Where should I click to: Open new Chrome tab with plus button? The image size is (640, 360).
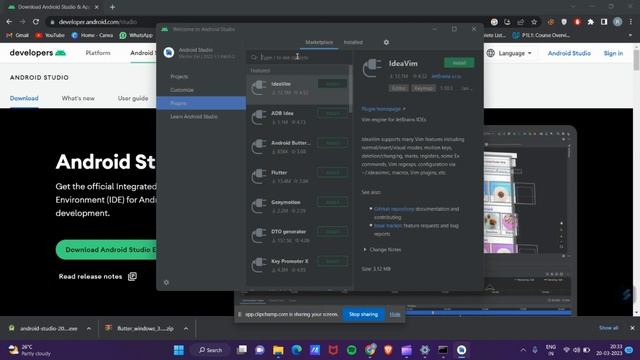[x=112, y=7]
